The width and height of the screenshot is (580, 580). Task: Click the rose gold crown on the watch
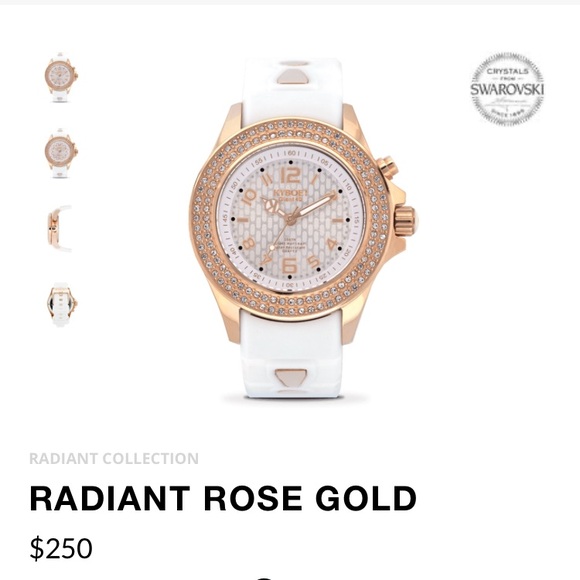pyautogui.click(x=406, y=220)
